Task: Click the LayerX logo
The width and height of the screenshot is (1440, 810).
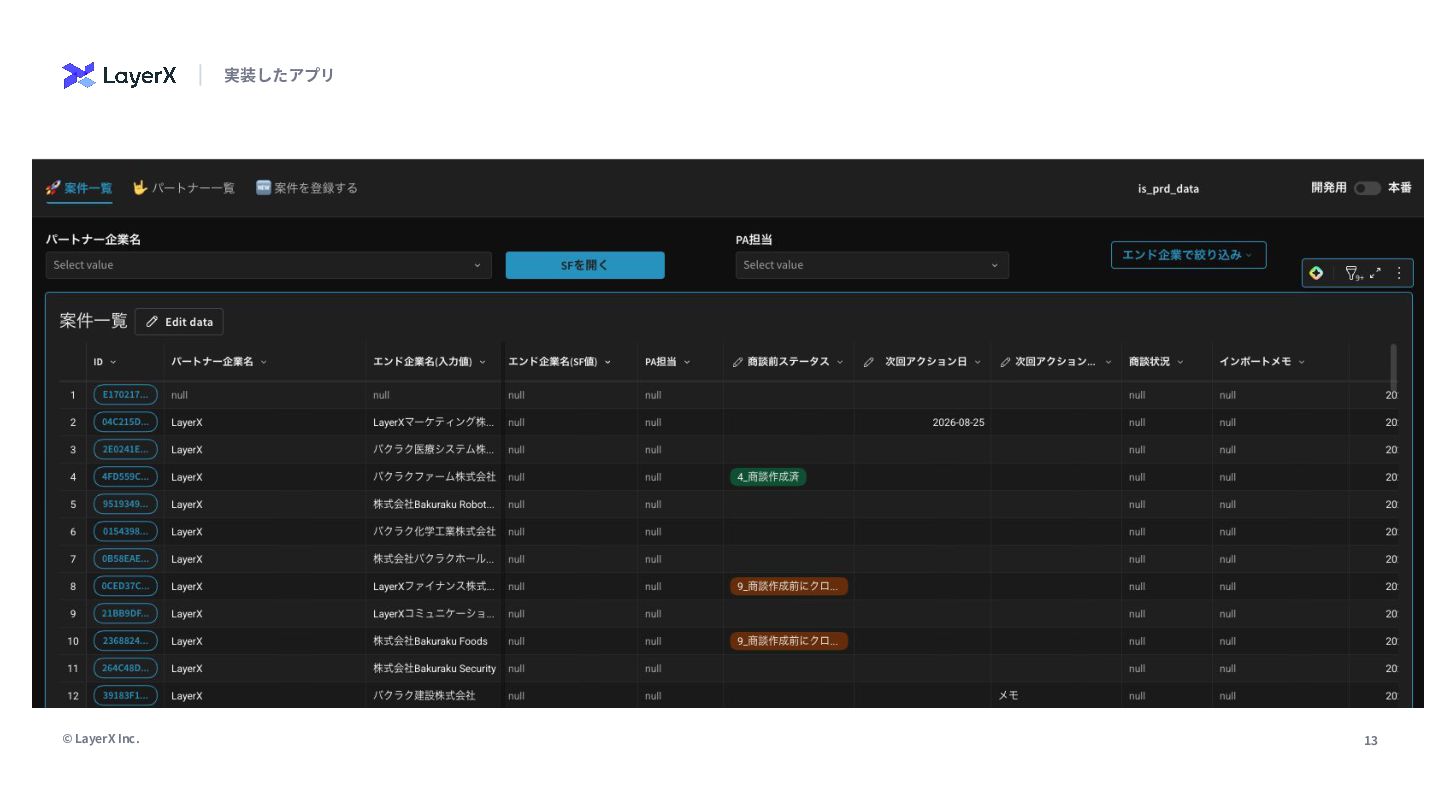Action: point(119,75)
